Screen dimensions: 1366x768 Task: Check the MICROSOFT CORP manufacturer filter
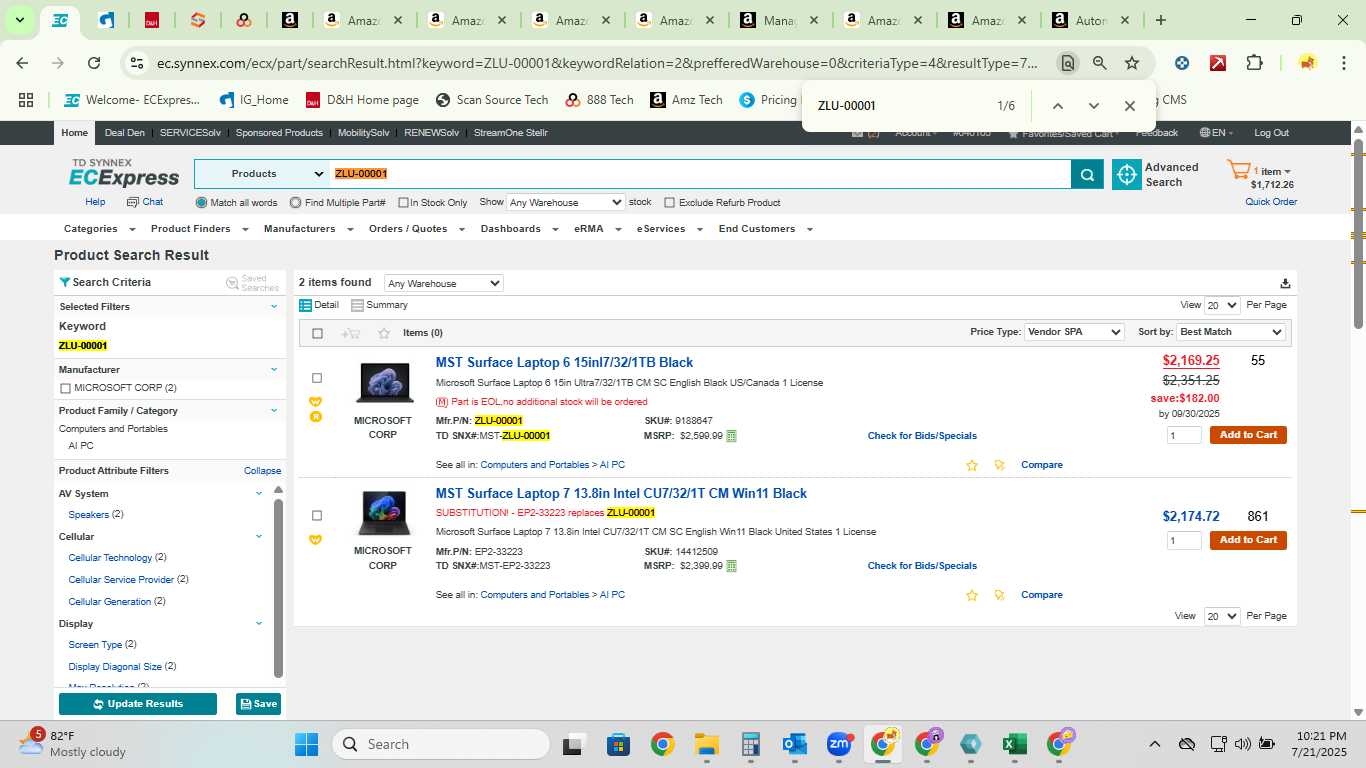coord(65,388)
